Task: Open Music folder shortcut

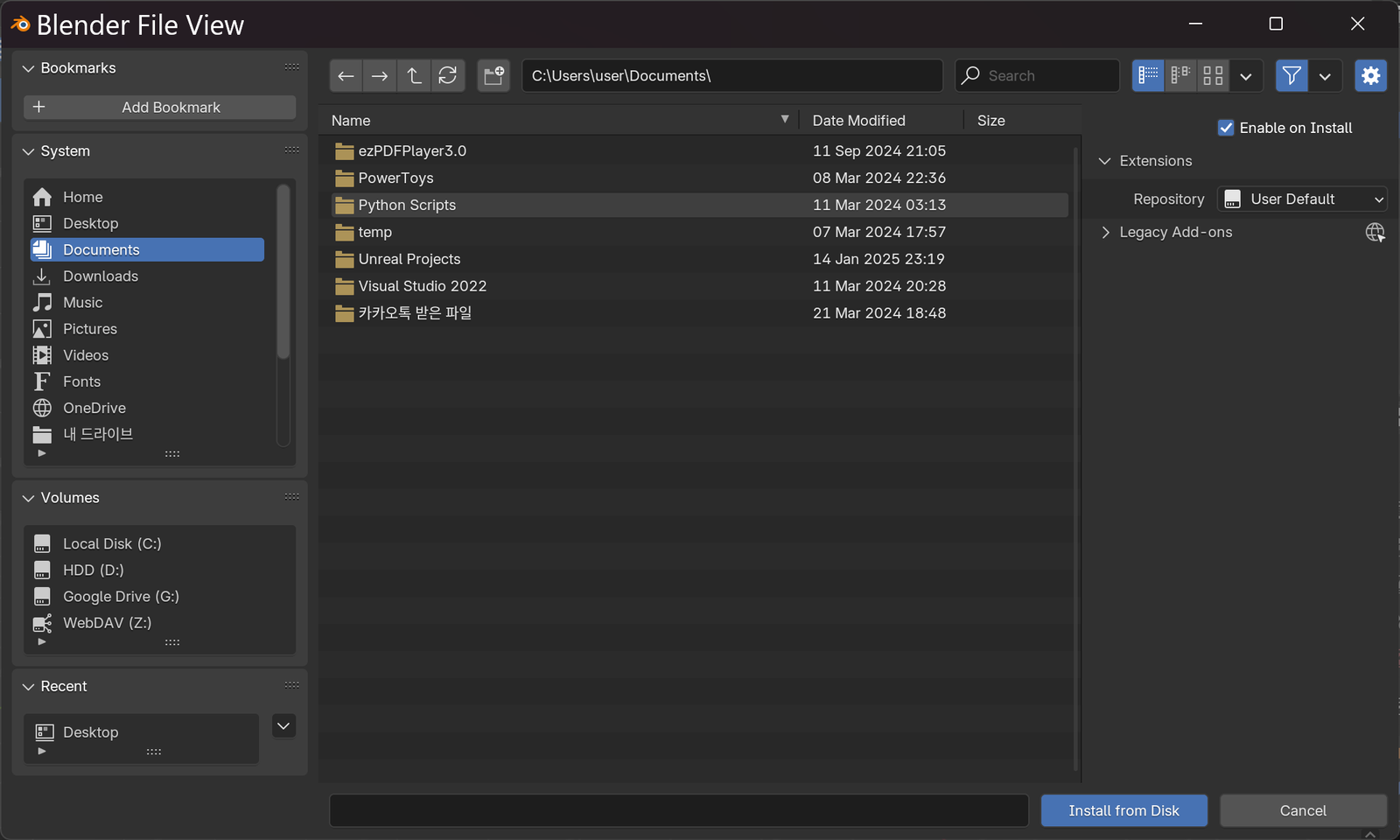Action: (x=147, y=302)
